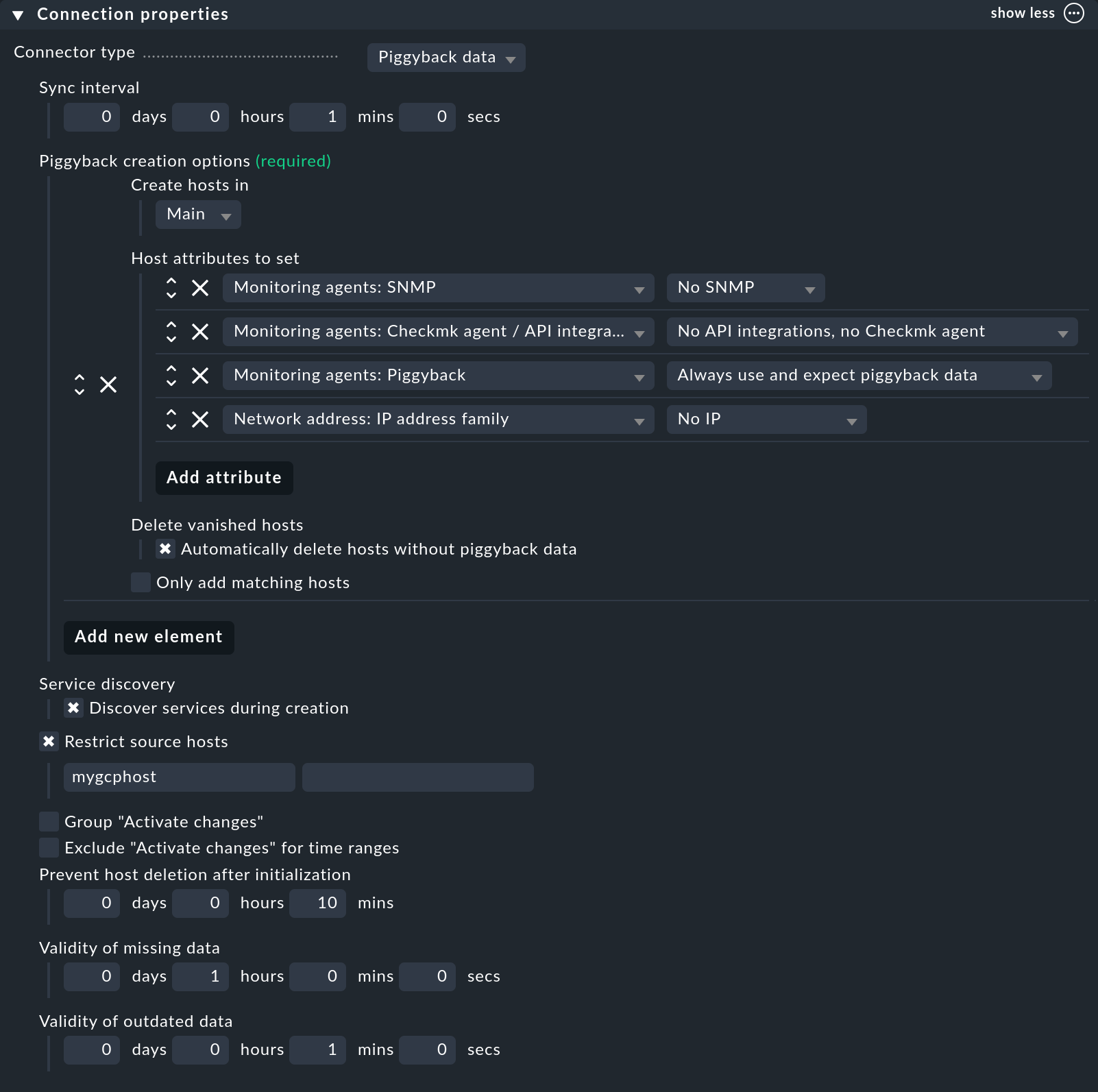Enable Only add matching hosts

pyautogui.click(x=141, y=582)
